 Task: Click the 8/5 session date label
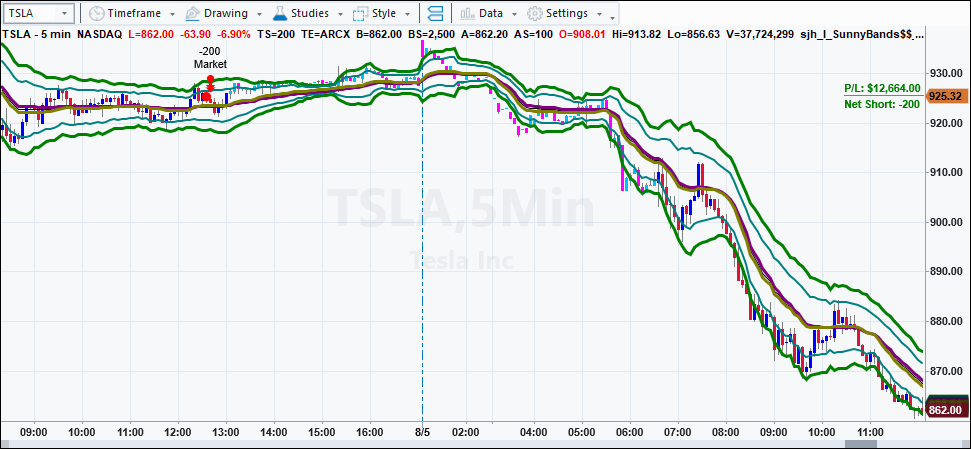pyautogui.click(x=423, y=430)
